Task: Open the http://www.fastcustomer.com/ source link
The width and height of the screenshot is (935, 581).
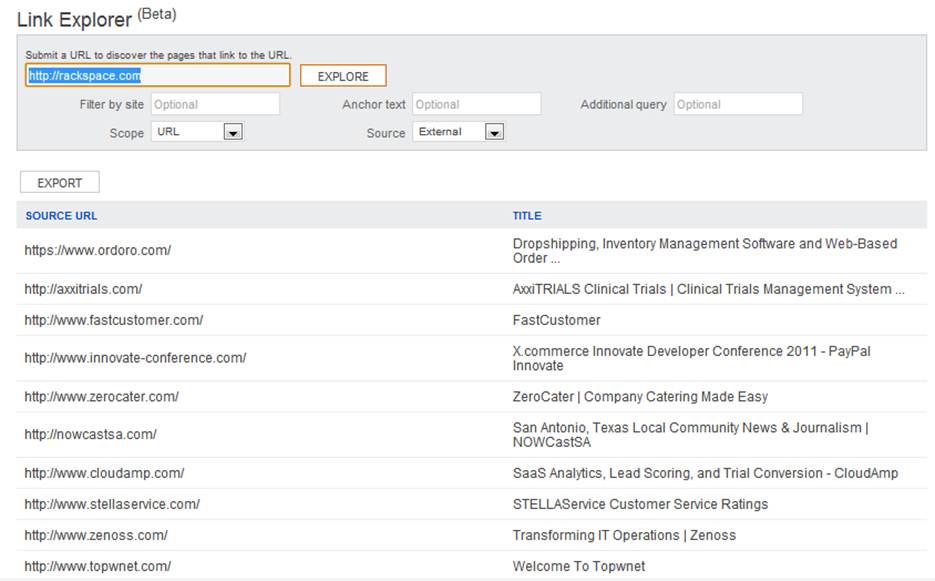Action: (x=114, y=320)
